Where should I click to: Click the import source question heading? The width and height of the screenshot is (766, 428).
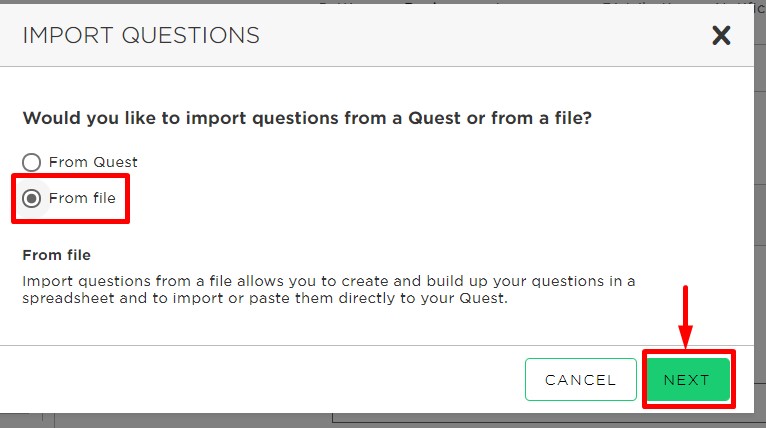coord(307,118)
